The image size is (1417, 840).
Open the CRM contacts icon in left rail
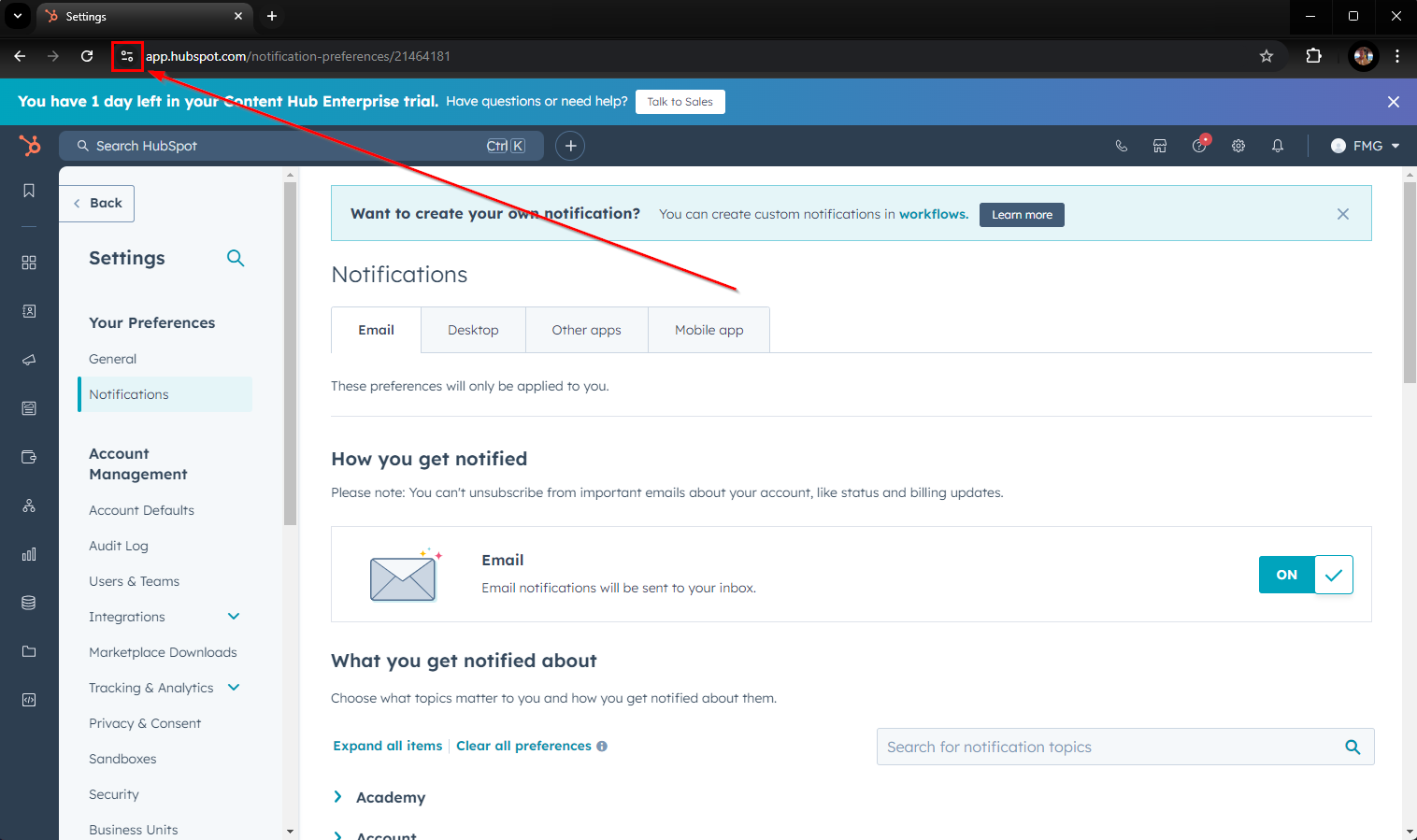29,311
